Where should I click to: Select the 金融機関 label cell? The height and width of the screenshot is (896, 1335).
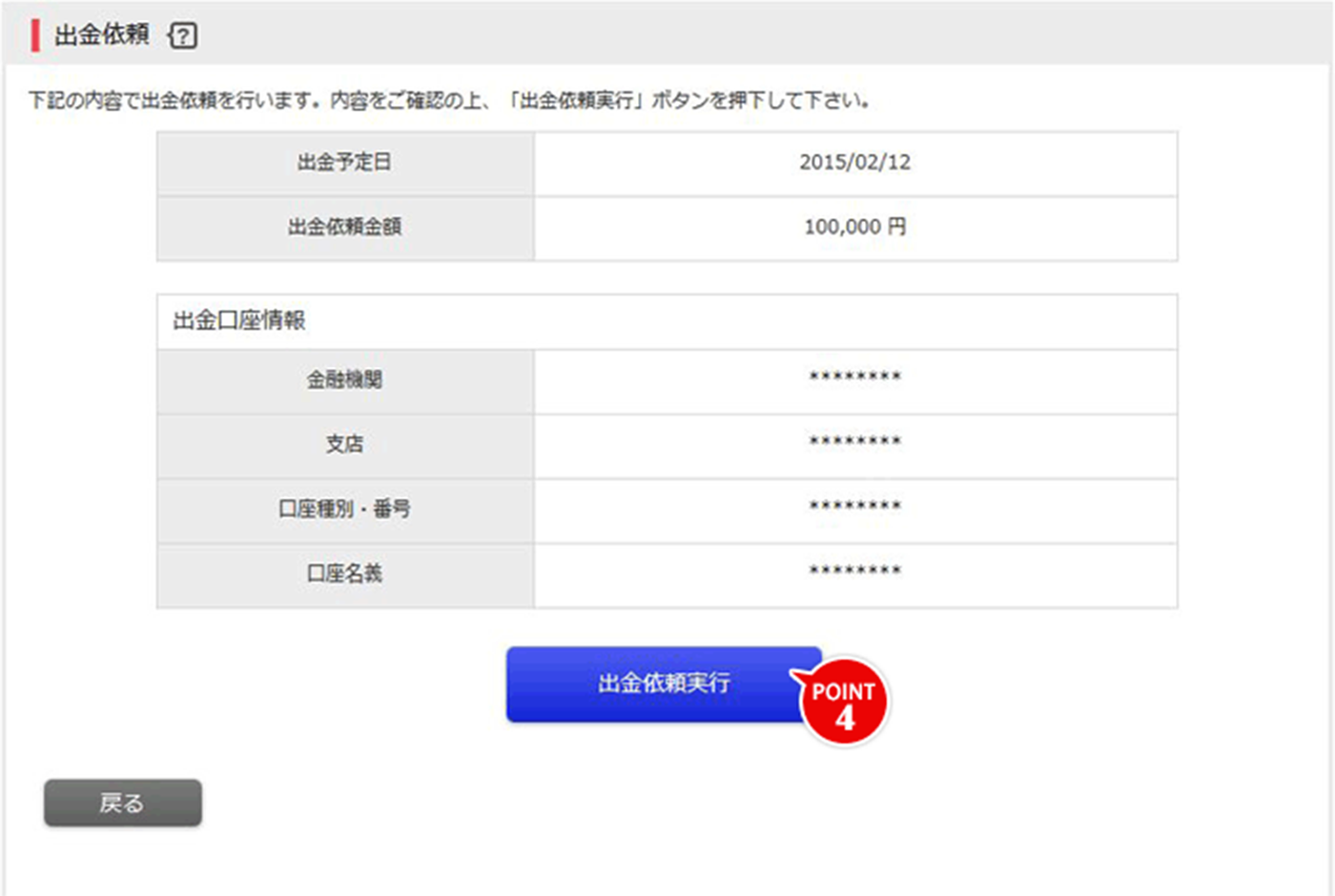click(345, 380)
